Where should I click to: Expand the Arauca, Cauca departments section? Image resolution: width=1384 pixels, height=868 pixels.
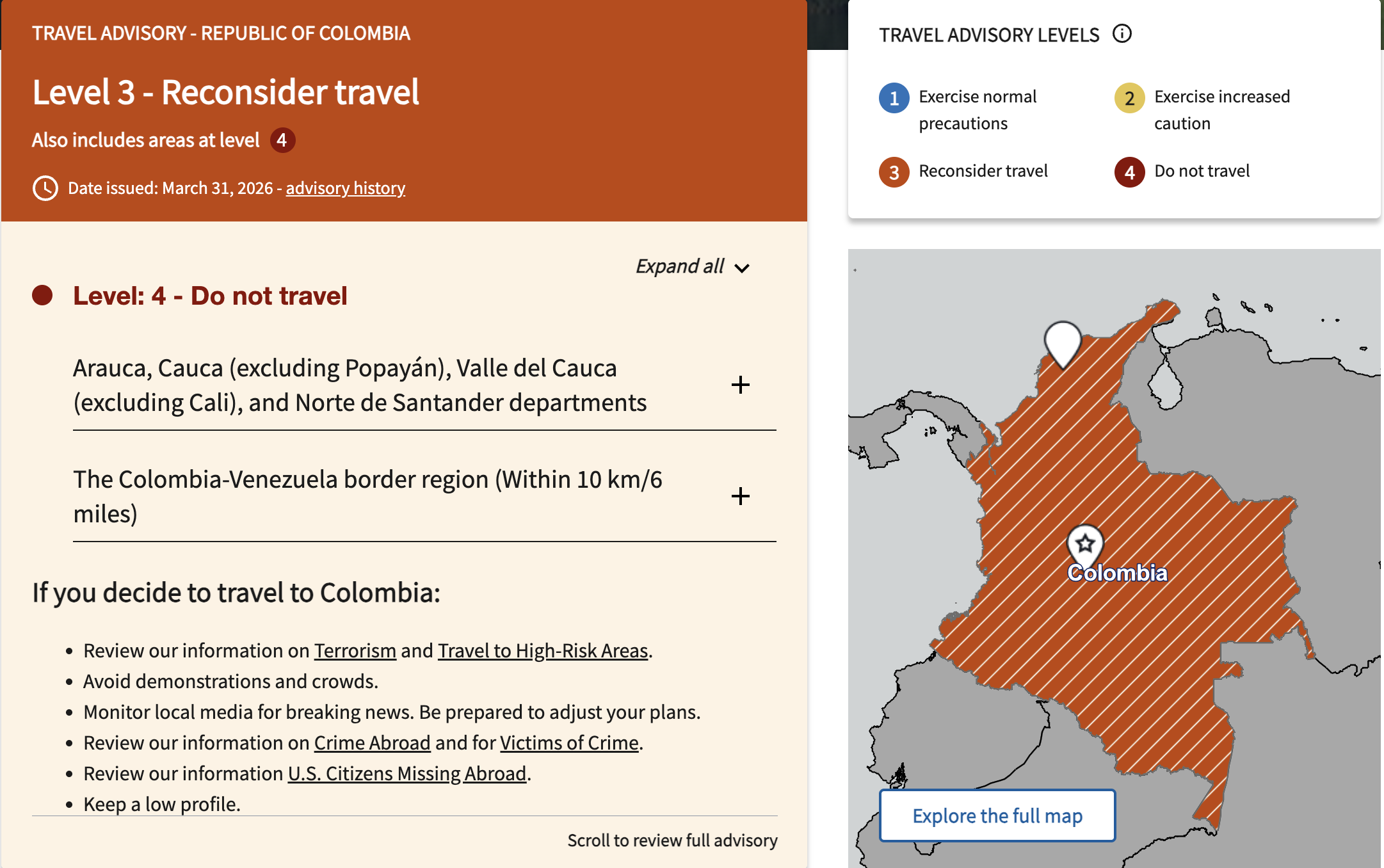(740, 385)
